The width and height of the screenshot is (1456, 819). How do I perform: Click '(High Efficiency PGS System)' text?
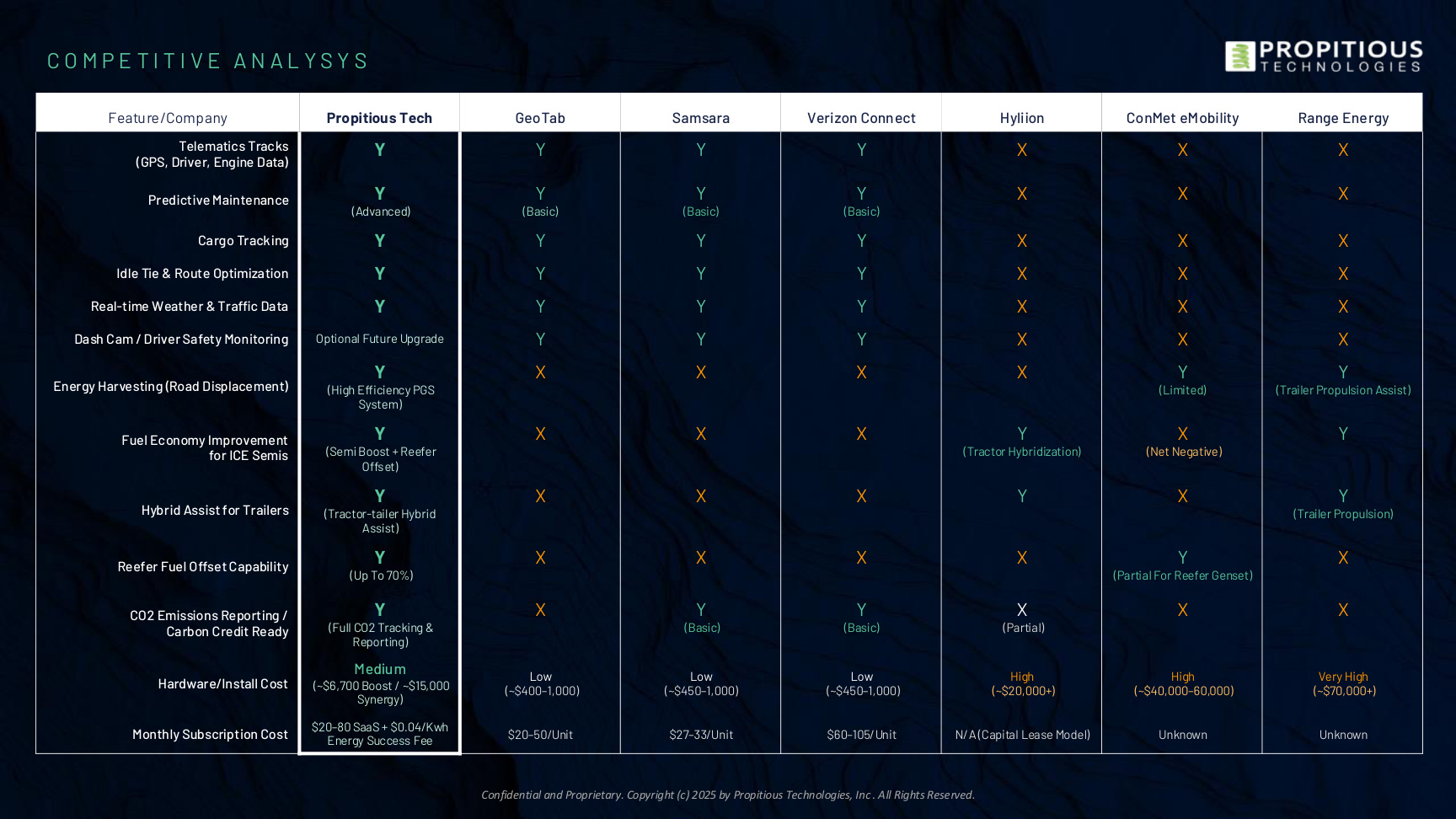pyautogui.click(x=381, y=397)
